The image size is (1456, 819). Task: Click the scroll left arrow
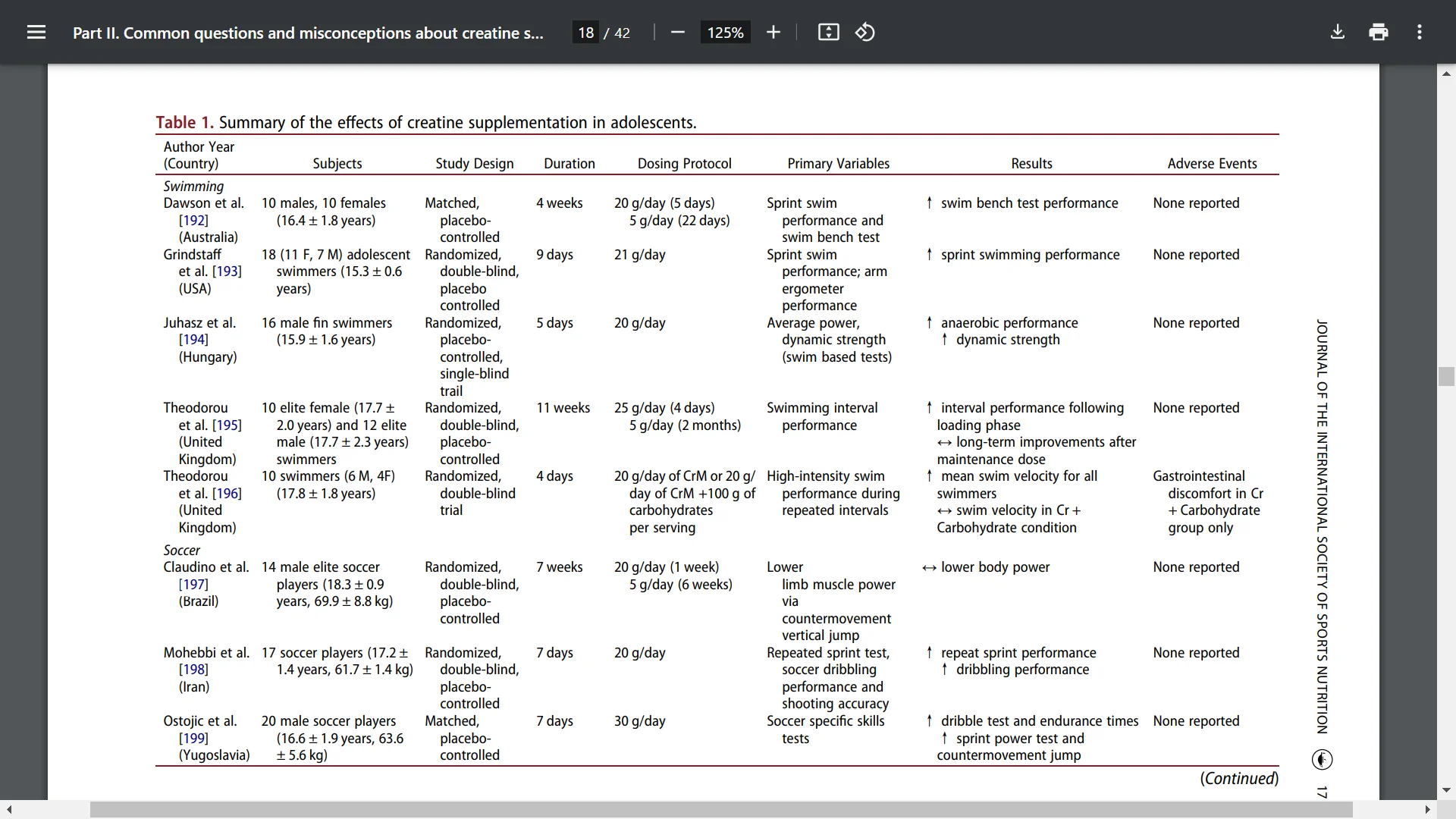(9, 810)
